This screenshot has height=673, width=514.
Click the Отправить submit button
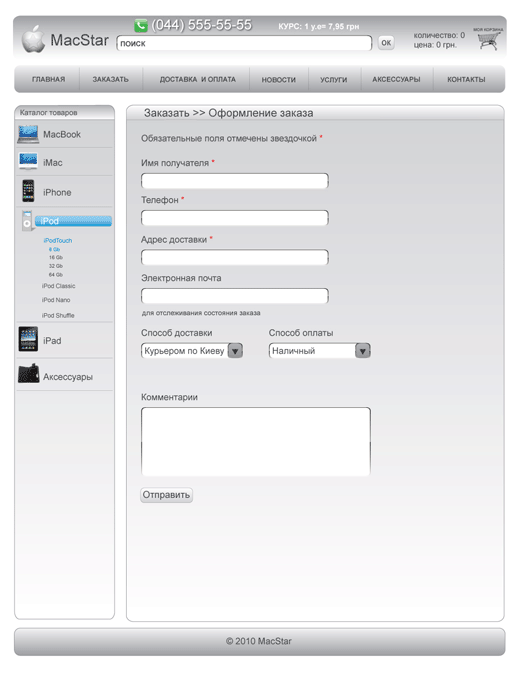coord(166,495)
